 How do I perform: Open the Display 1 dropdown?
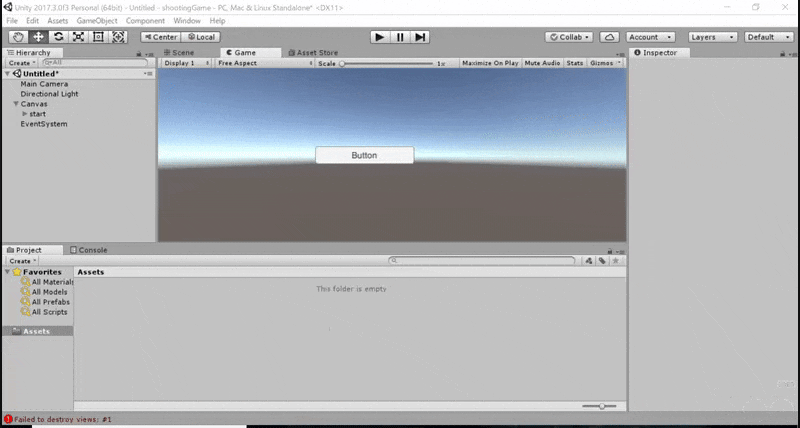[x=186, y=63]
